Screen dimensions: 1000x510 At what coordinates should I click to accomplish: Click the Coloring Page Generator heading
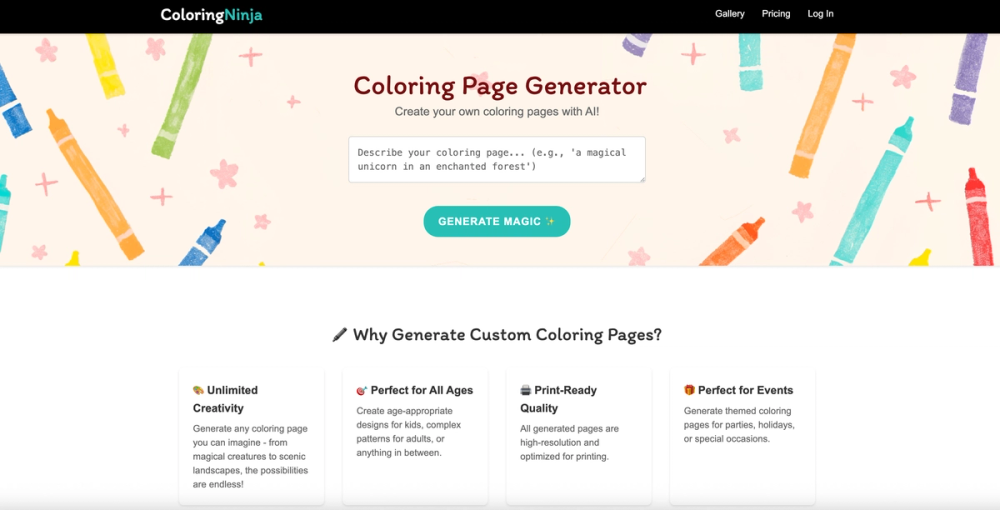(500, 86)
